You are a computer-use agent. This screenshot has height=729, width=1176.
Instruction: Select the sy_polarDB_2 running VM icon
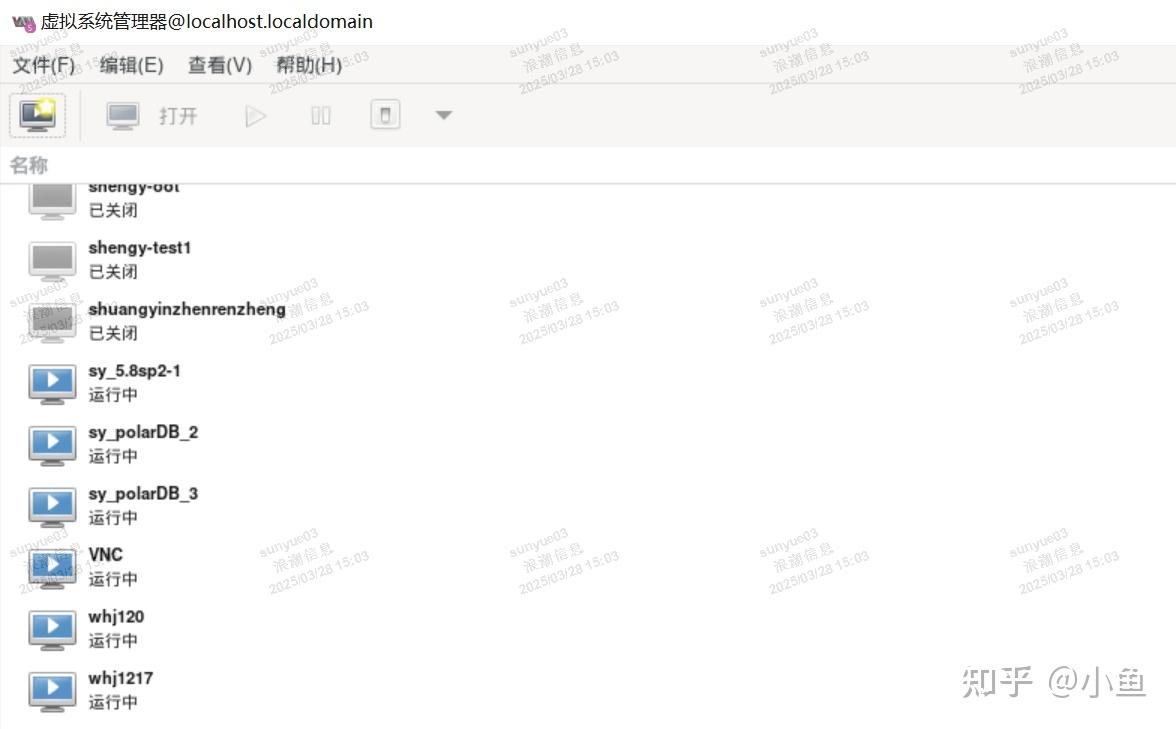coord(52,446)
